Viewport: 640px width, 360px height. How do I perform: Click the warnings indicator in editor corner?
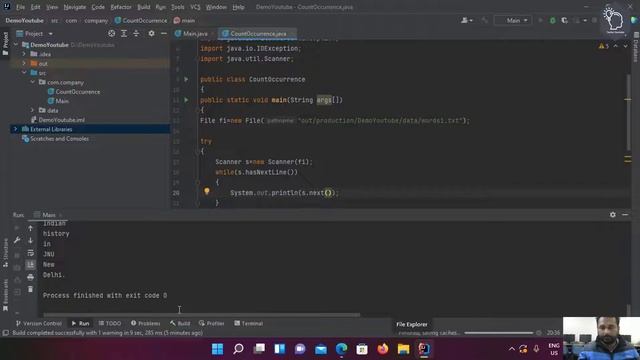604,46
